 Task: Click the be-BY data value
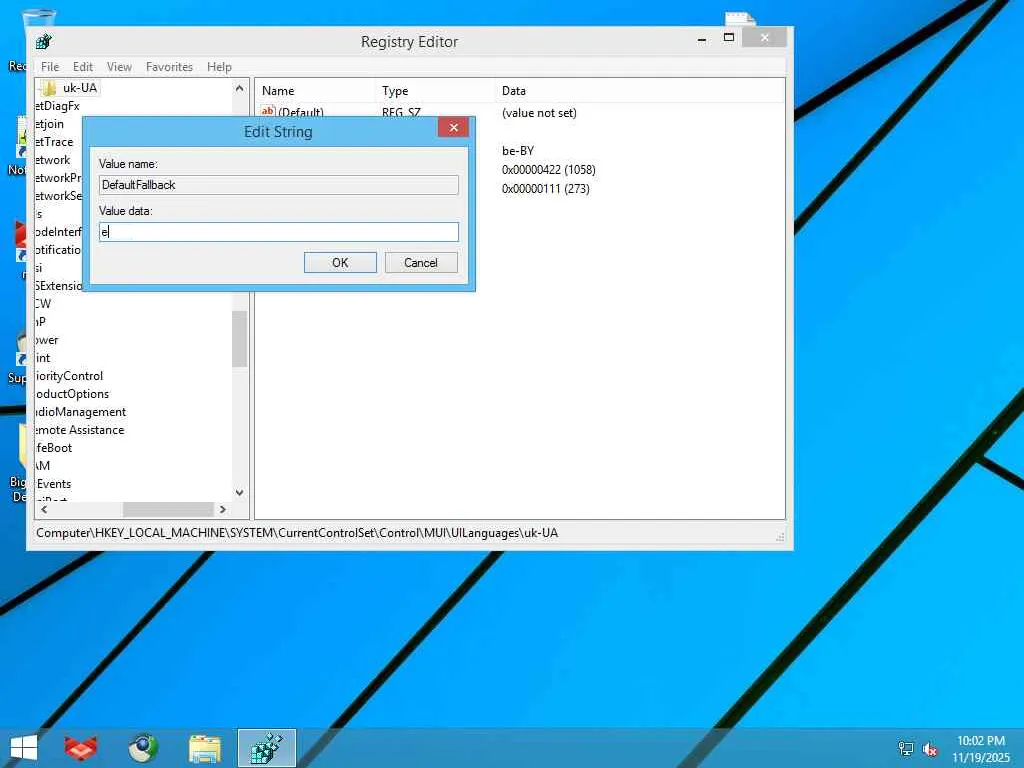pyautogui.click(x=518, y=151)
